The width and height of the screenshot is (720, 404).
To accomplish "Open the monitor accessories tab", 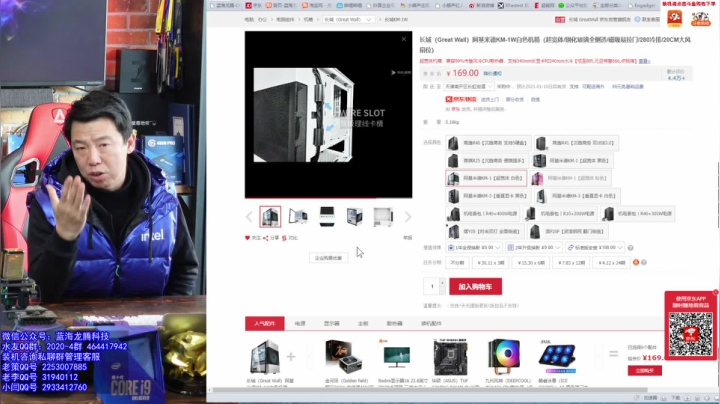I will pyautogui.click(x=332, y=323).
